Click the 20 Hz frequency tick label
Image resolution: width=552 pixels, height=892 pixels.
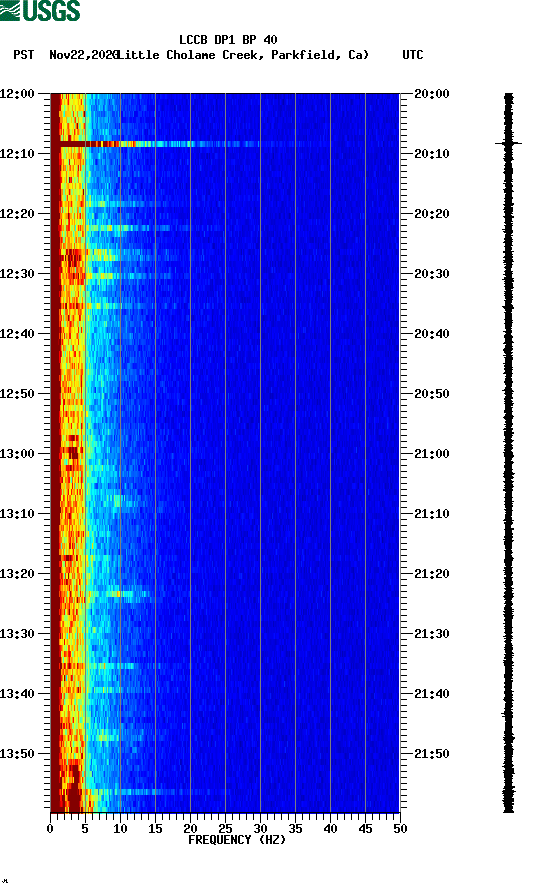190,829
